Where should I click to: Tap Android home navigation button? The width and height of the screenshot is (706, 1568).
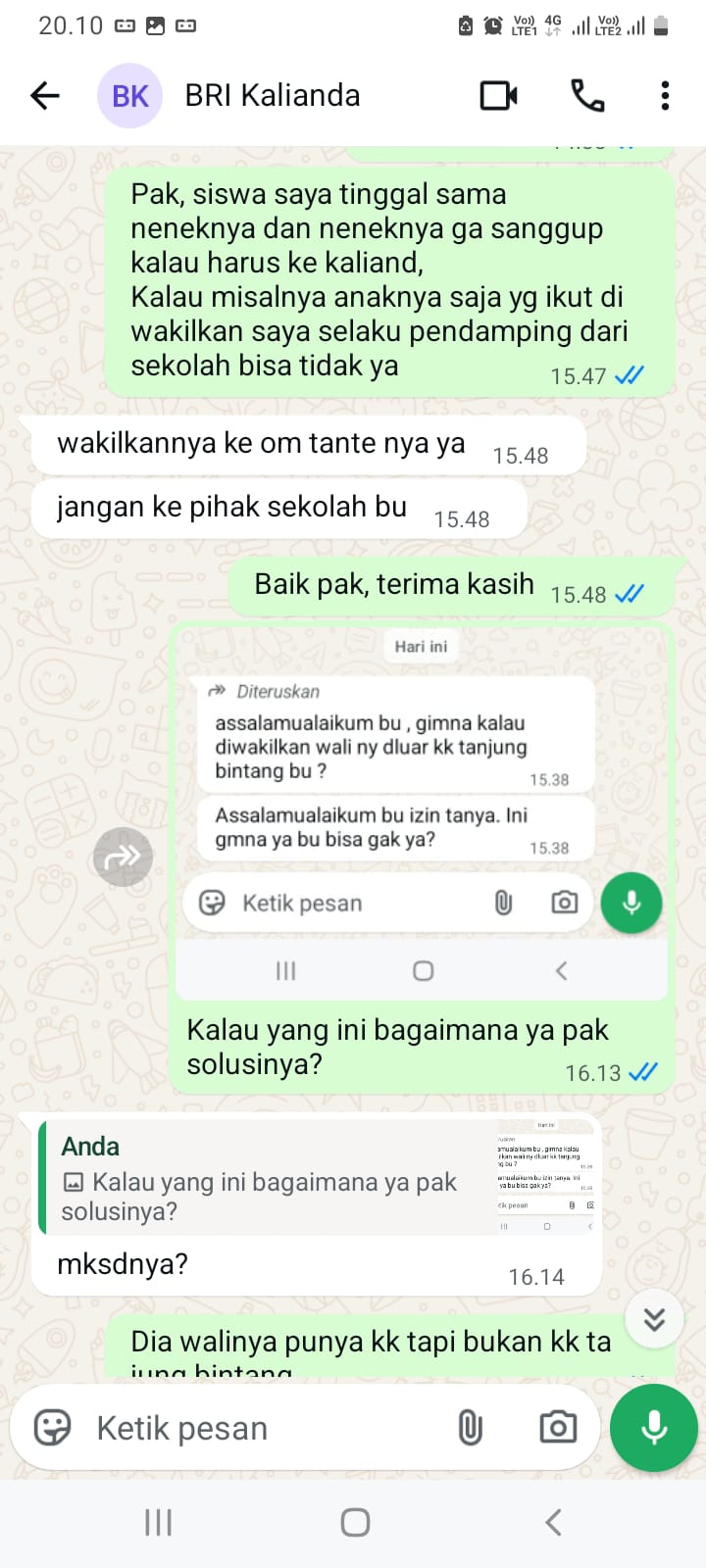tap(355, 1522)
